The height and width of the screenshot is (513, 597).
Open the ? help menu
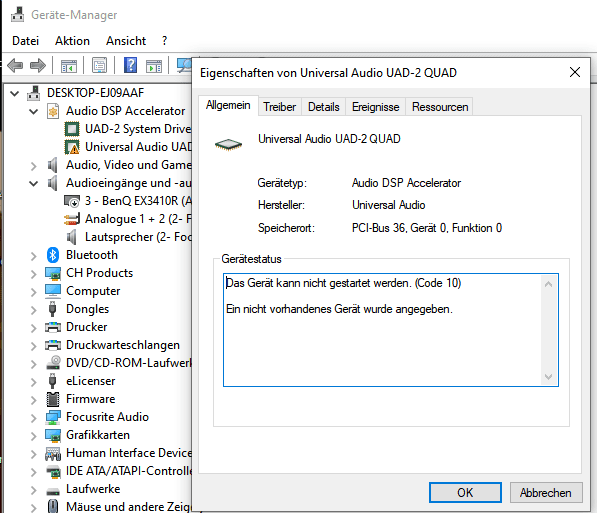[164, 41]
